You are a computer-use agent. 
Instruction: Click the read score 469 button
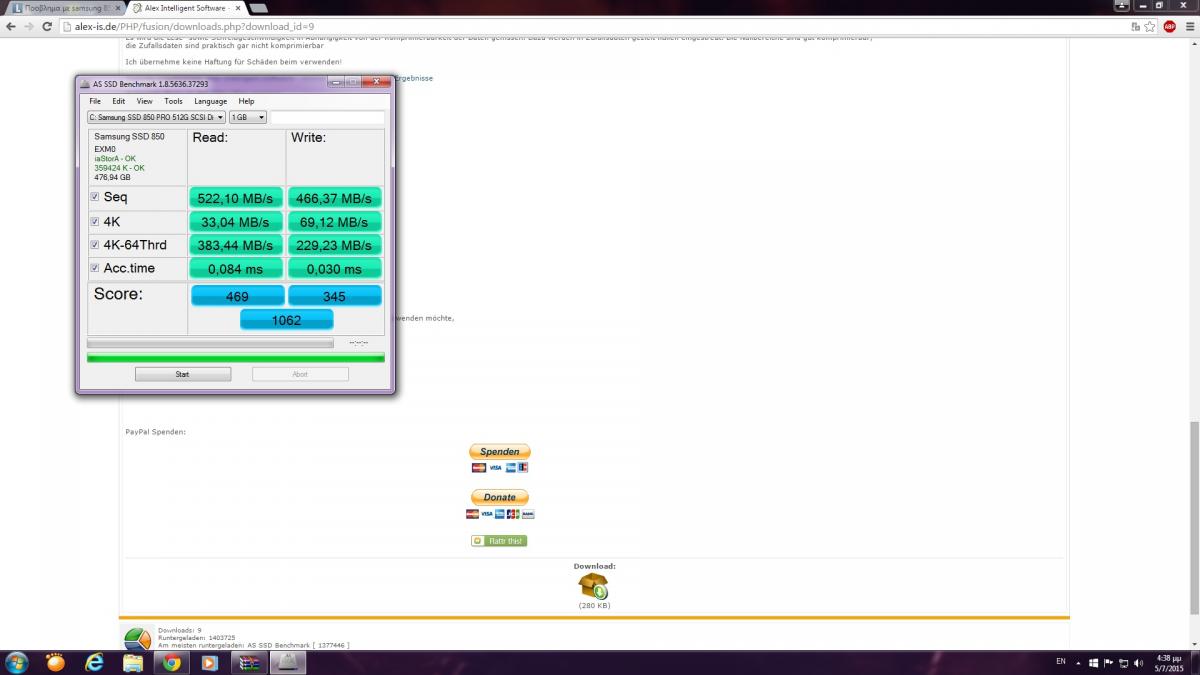coord(237,296)
